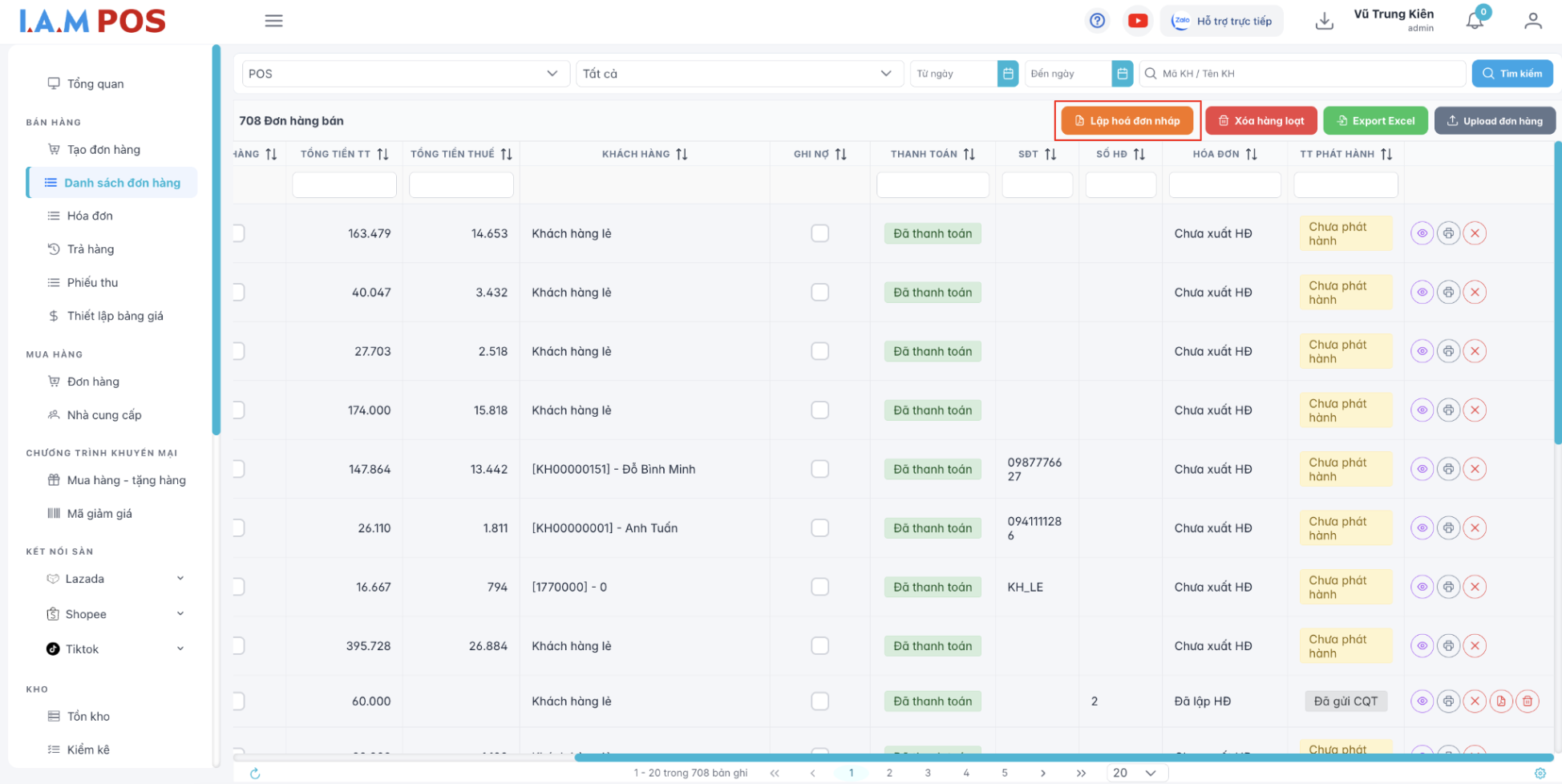
Task: Click the download icon in header
Action: (x=1324, y=22)
